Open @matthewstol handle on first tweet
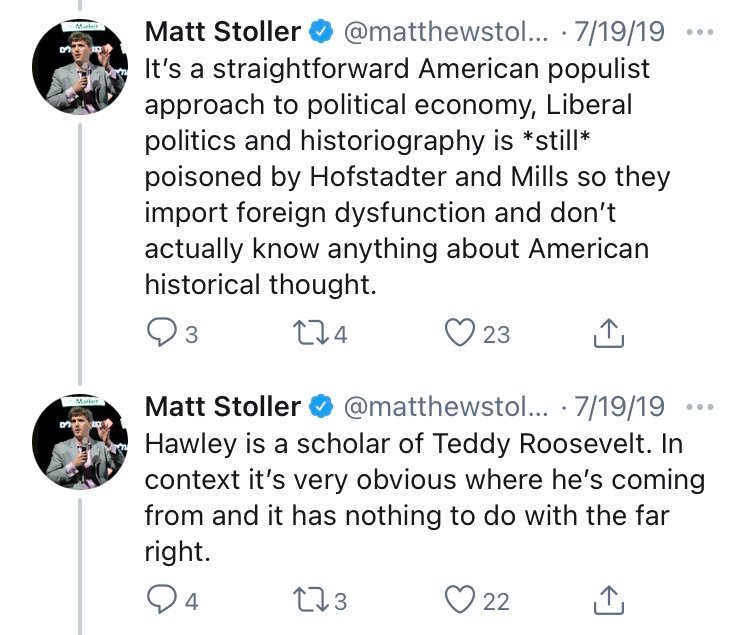This screenshot has height=635, width=750. point(446,32)
